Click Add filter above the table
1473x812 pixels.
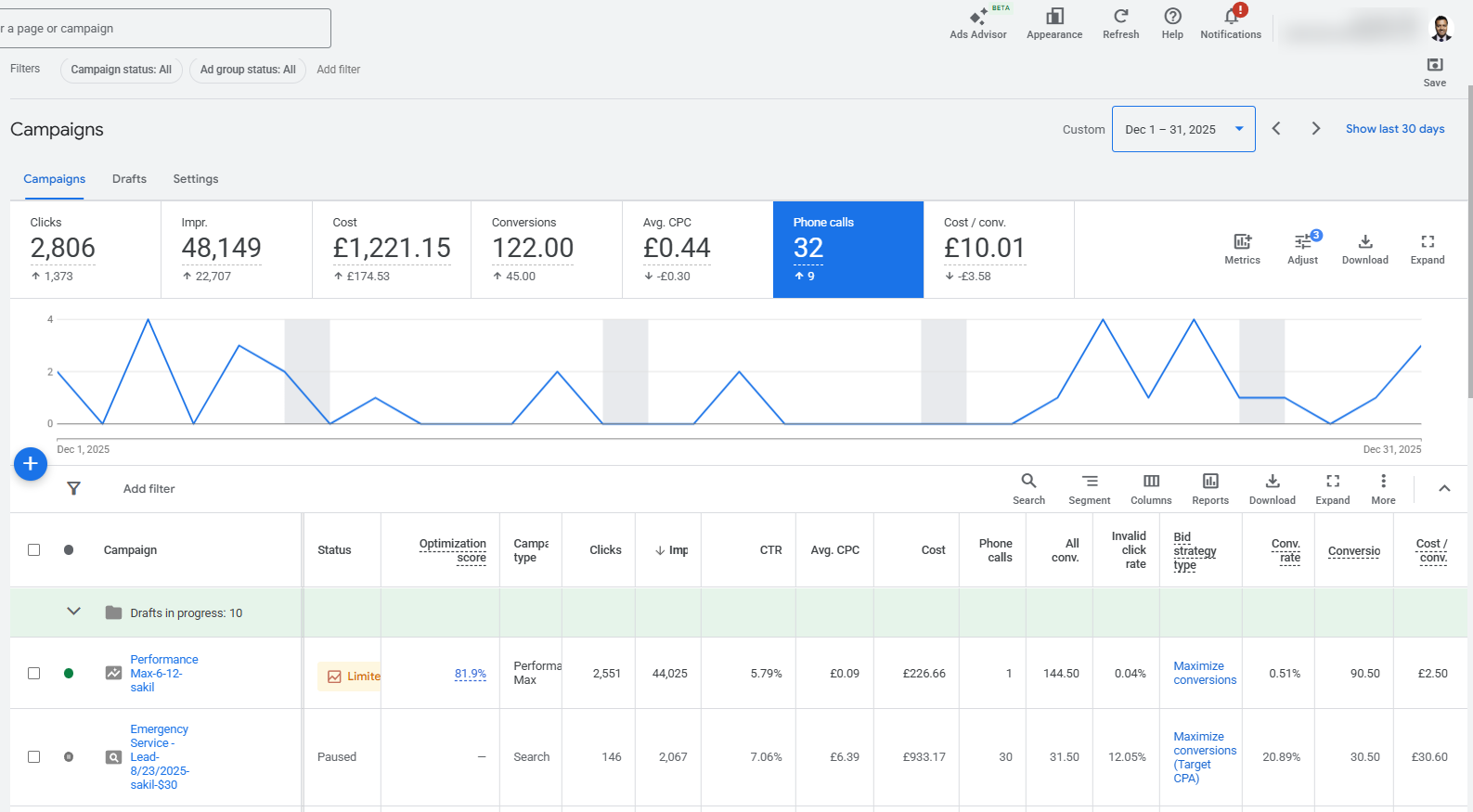click(149, 489)
